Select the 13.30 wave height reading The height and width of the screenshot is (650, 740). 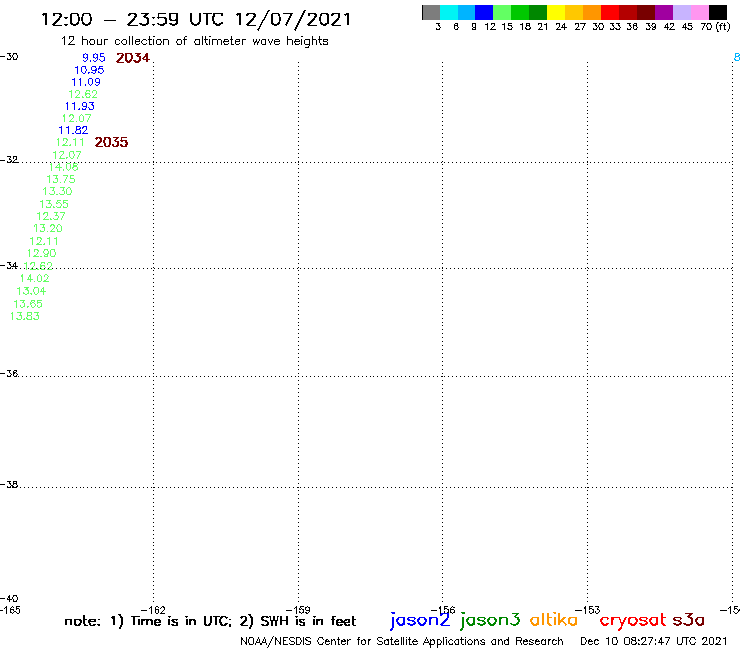coord(57,191)
